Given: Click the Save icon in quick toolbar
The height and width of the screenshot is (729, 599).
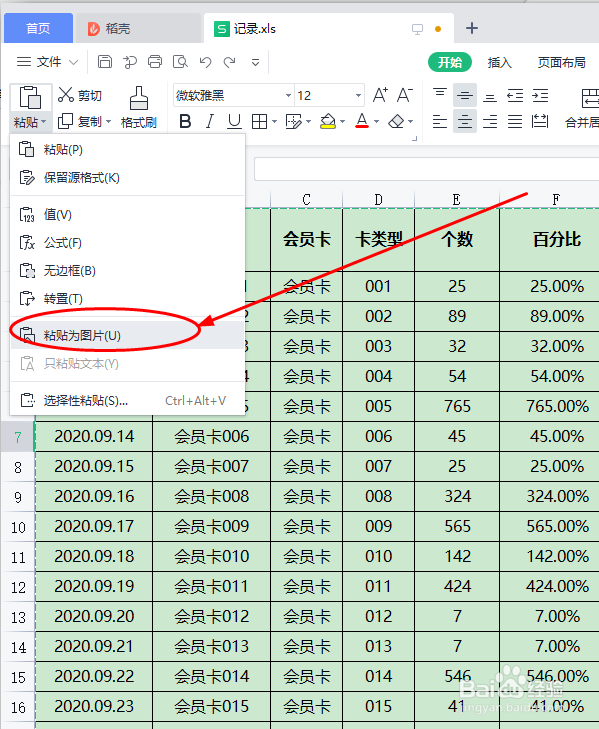Looking at the screenshot, I should (105, 62).
